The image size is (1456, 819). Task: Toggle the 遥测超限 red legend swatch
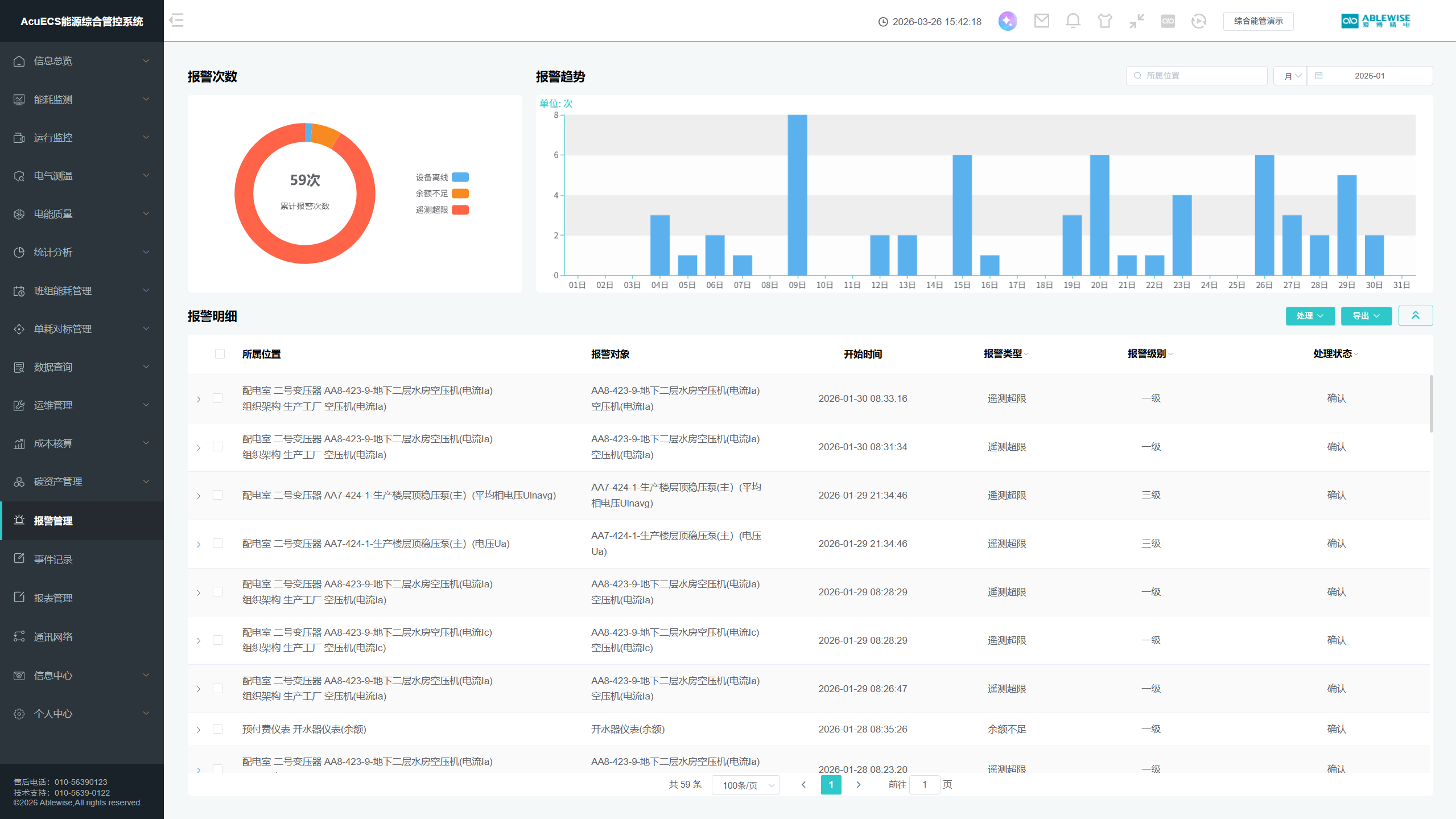click(460, 210)
